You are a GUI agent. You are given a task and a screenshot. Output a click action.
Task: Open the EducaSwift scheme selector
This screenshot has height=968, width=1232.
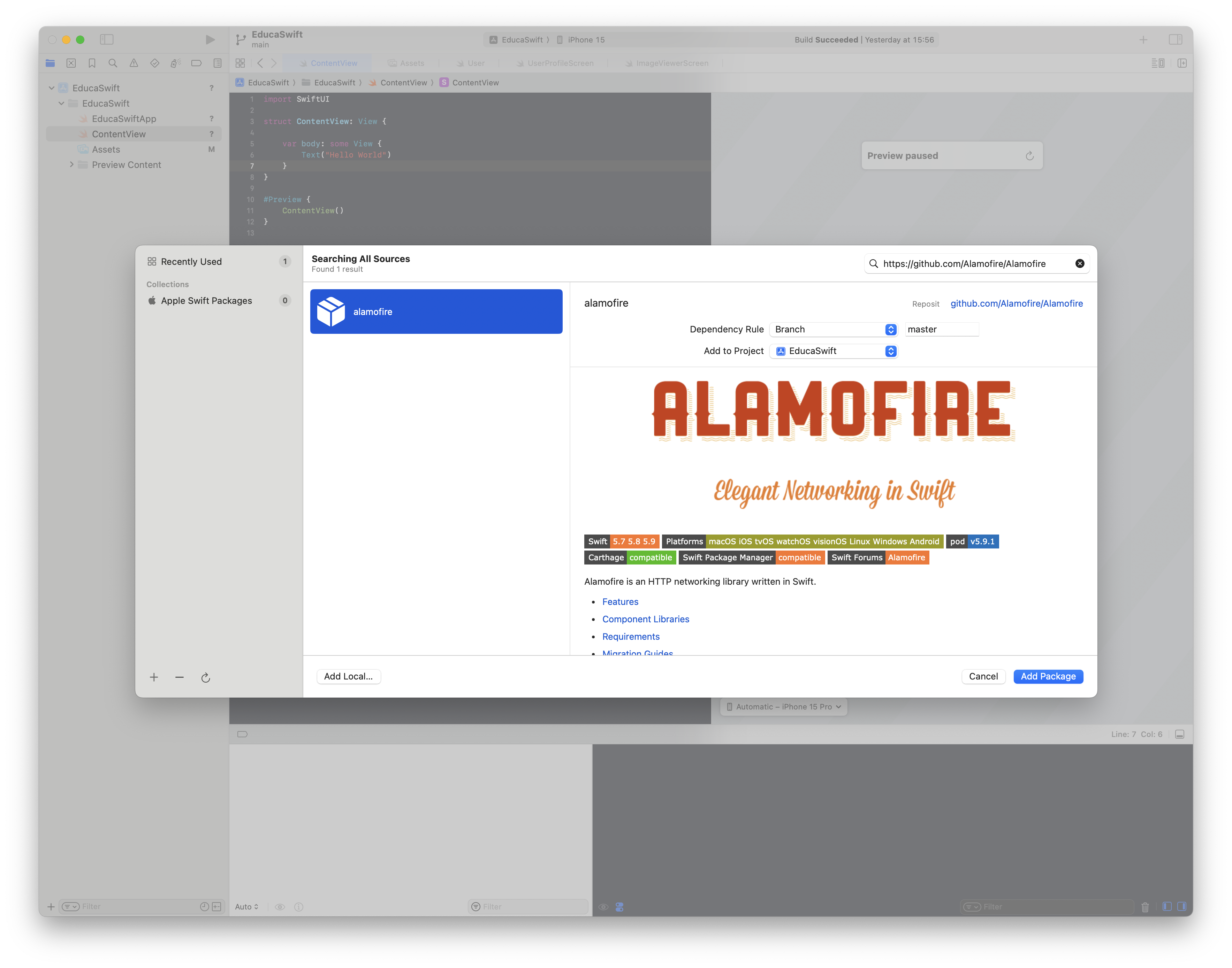(x=517, y=40)
